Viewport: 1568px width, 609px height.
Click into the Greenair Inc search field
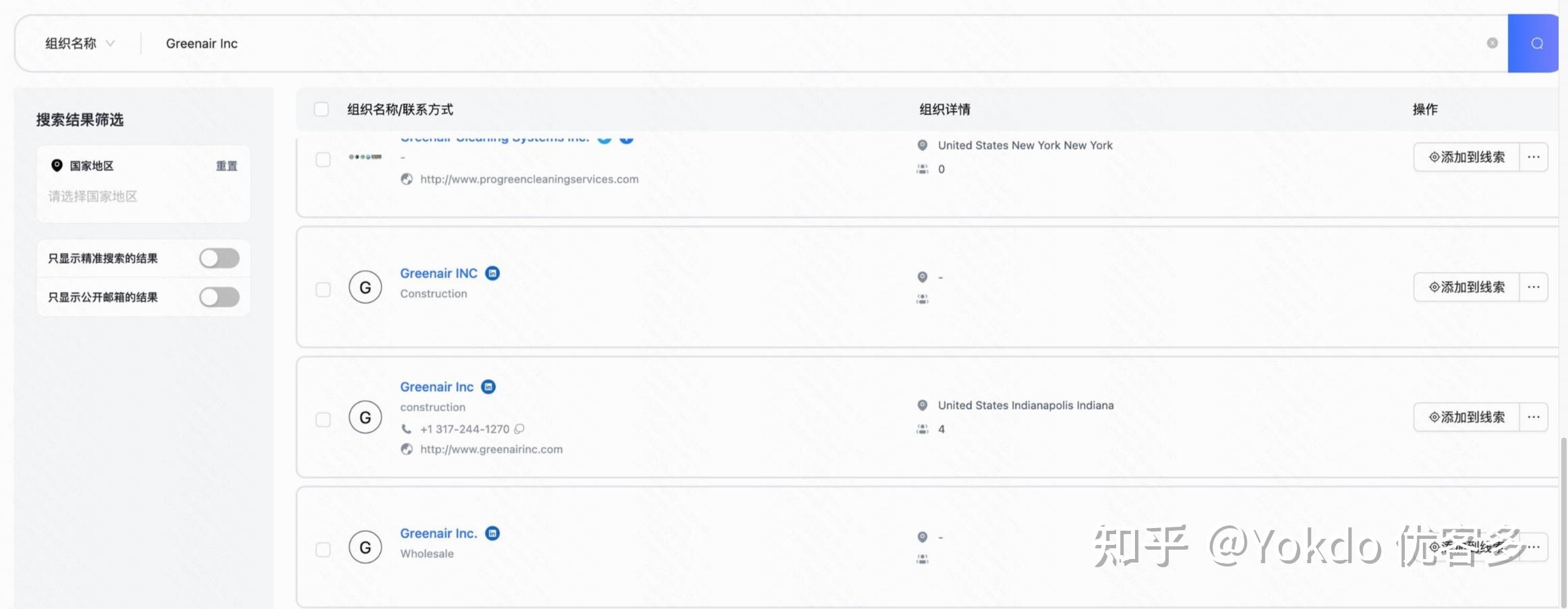click(809, 44)
